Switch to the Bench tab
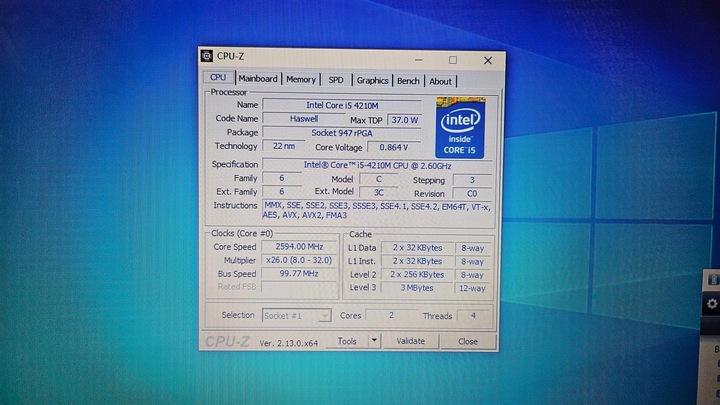This screenshot has width=720, height=405. point(408,81)
